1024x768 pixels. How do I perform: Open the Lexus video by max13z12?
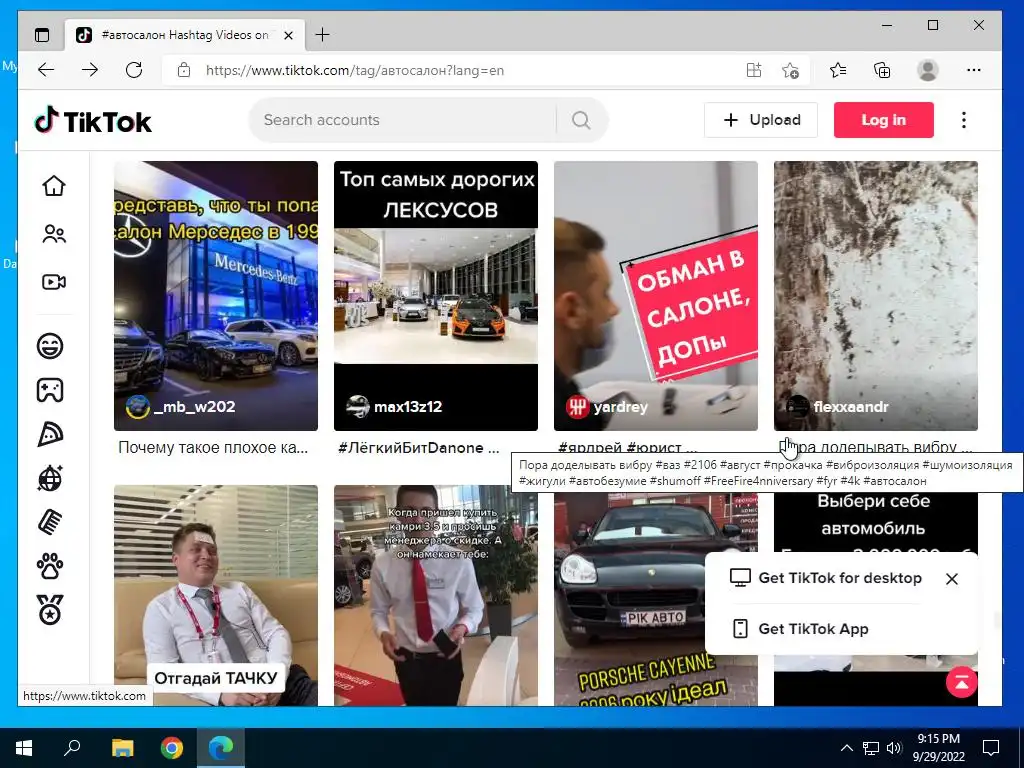tap(436, 296)
